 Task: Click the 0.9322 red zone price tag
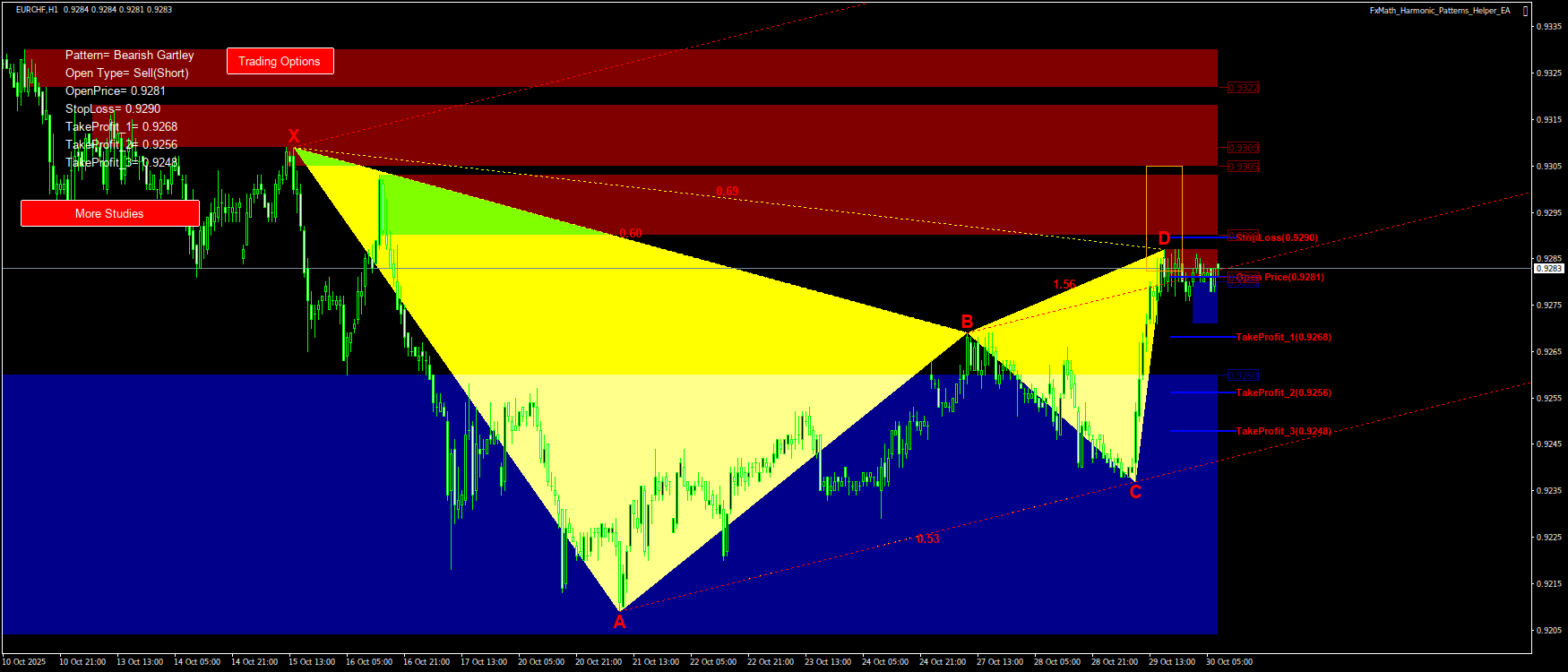(x=1243, y=88)
